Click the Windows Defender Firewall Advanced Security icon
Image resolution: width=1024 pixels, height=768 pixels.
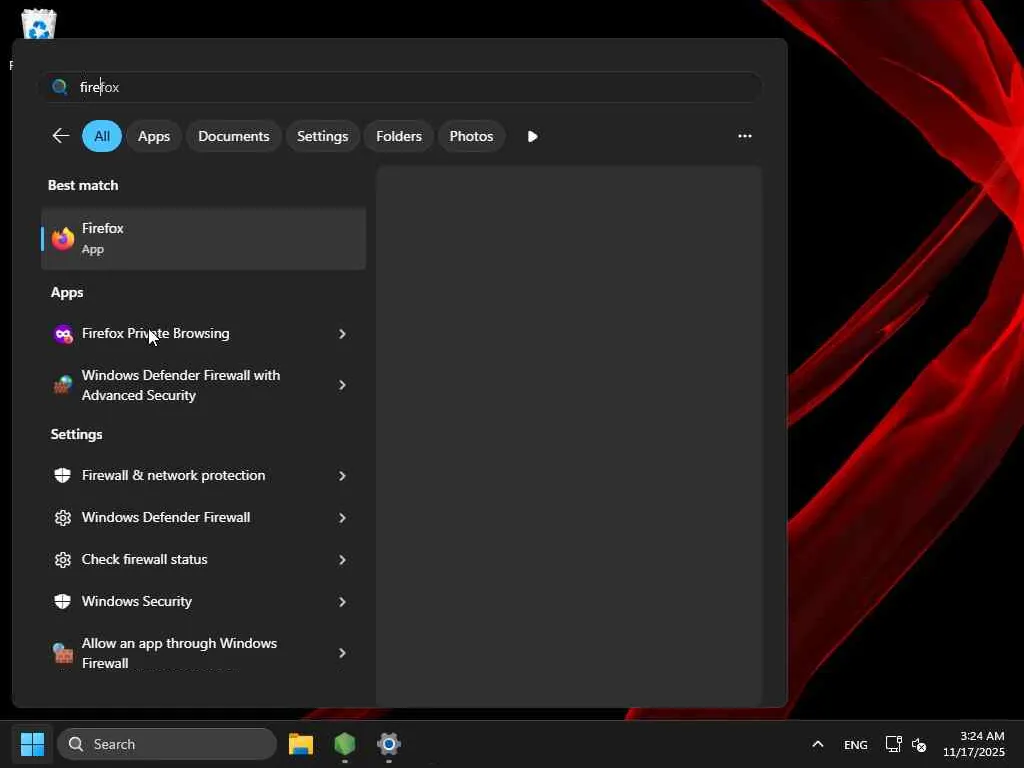63,385
